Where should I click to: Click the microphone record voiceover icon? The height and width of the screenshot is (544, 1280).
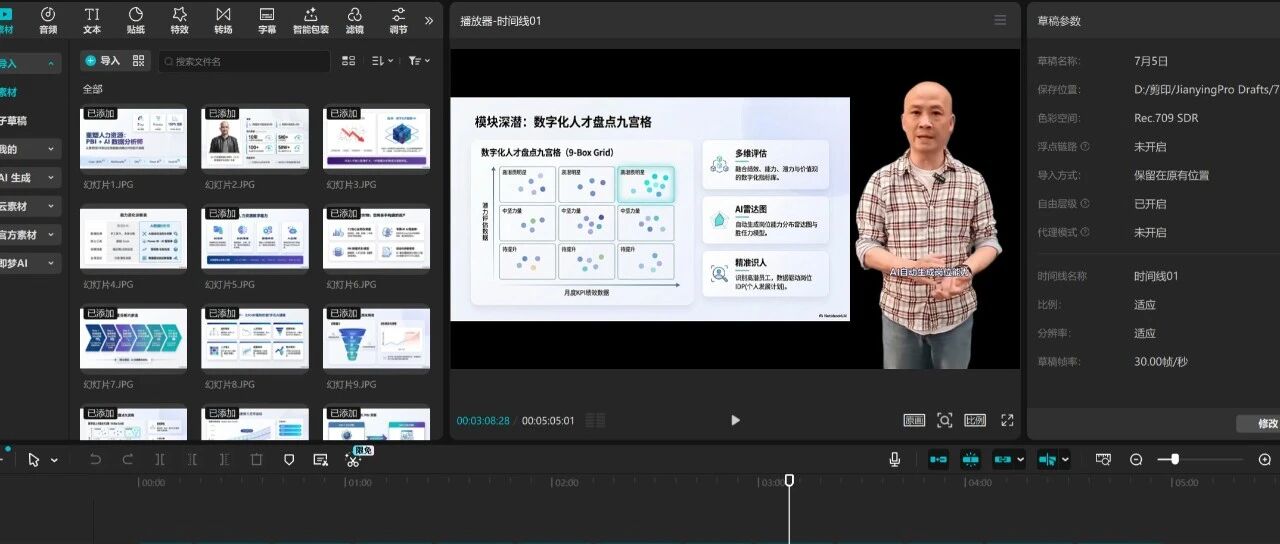tap(895, 459)
